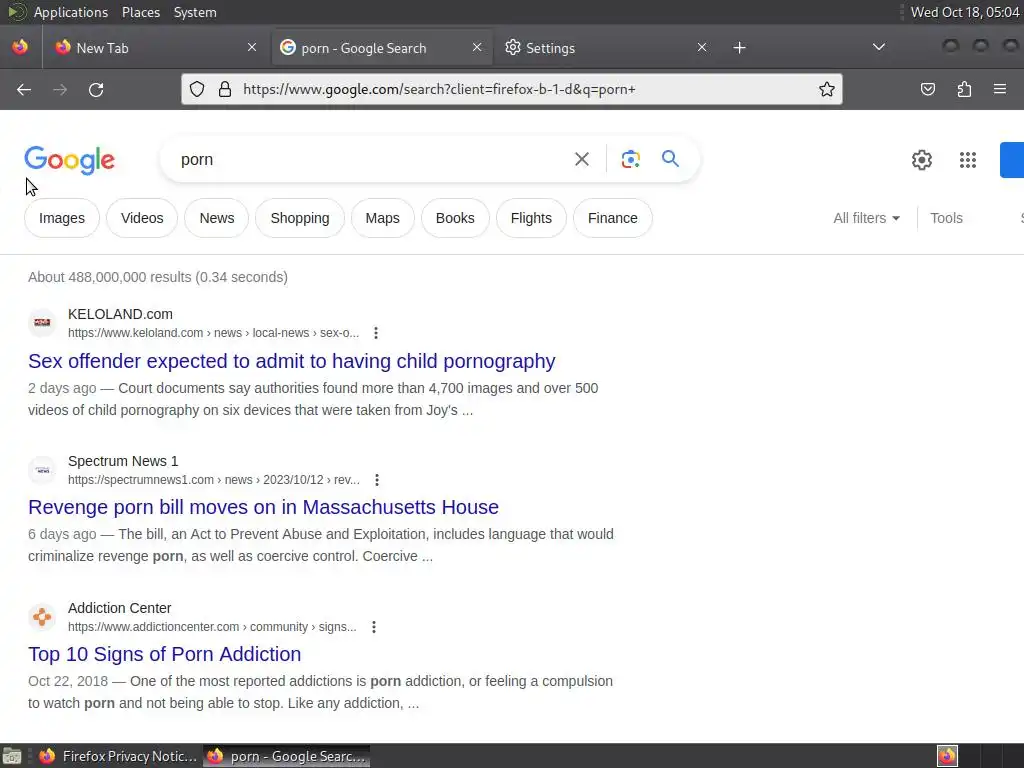
Task: Go back with the browser back arrow
Action: pyautogui.click(x=24, y=89)
